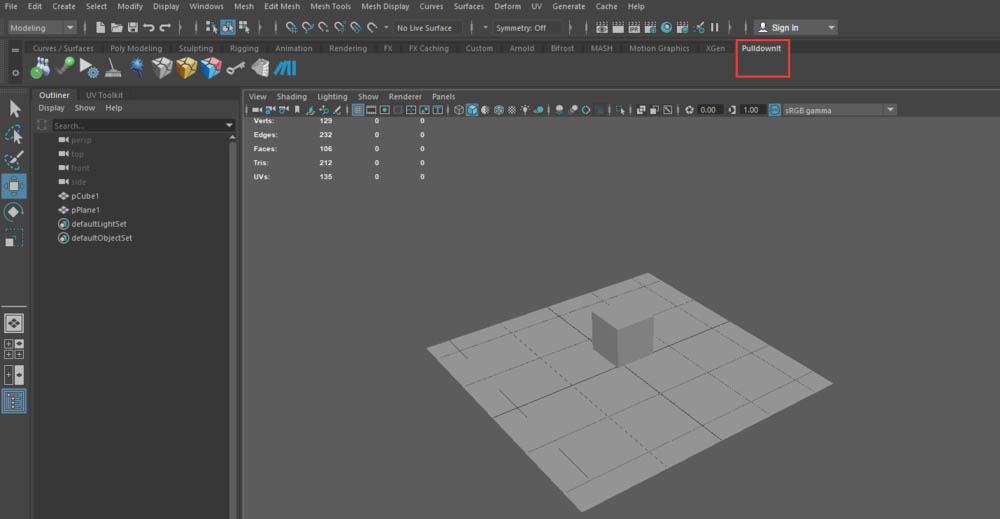Image resolution: width=1000 pixels, height=519 pixels.
Task: Open the sRGB gamma view transform dropdown
Action: pyautogui.click(x=832, y=110)
